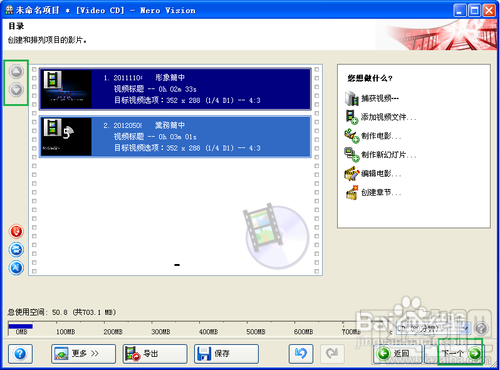The width and height of the screenshot is (500, 370).
Task: Click grey help icon beside disc size dropdown
Action: point(481,328)
